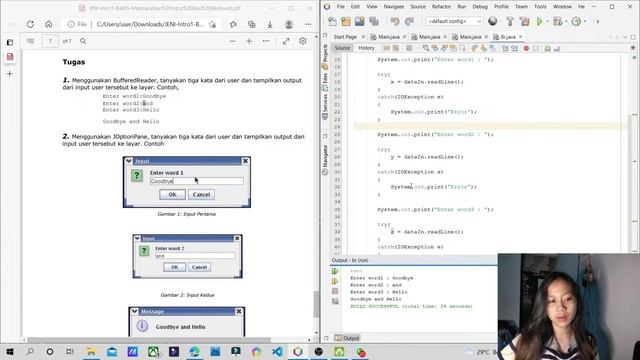Click the globe browser icon in NetBeans toolbar

tap(493, 21)
